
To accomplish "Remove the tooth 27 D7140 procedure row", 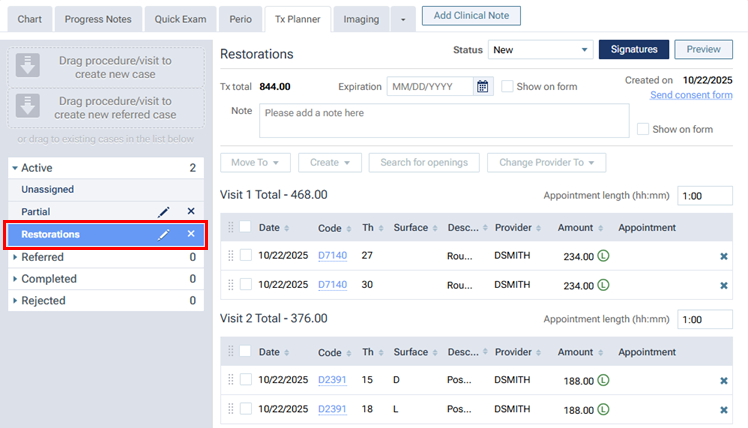I will coord(723,256).
